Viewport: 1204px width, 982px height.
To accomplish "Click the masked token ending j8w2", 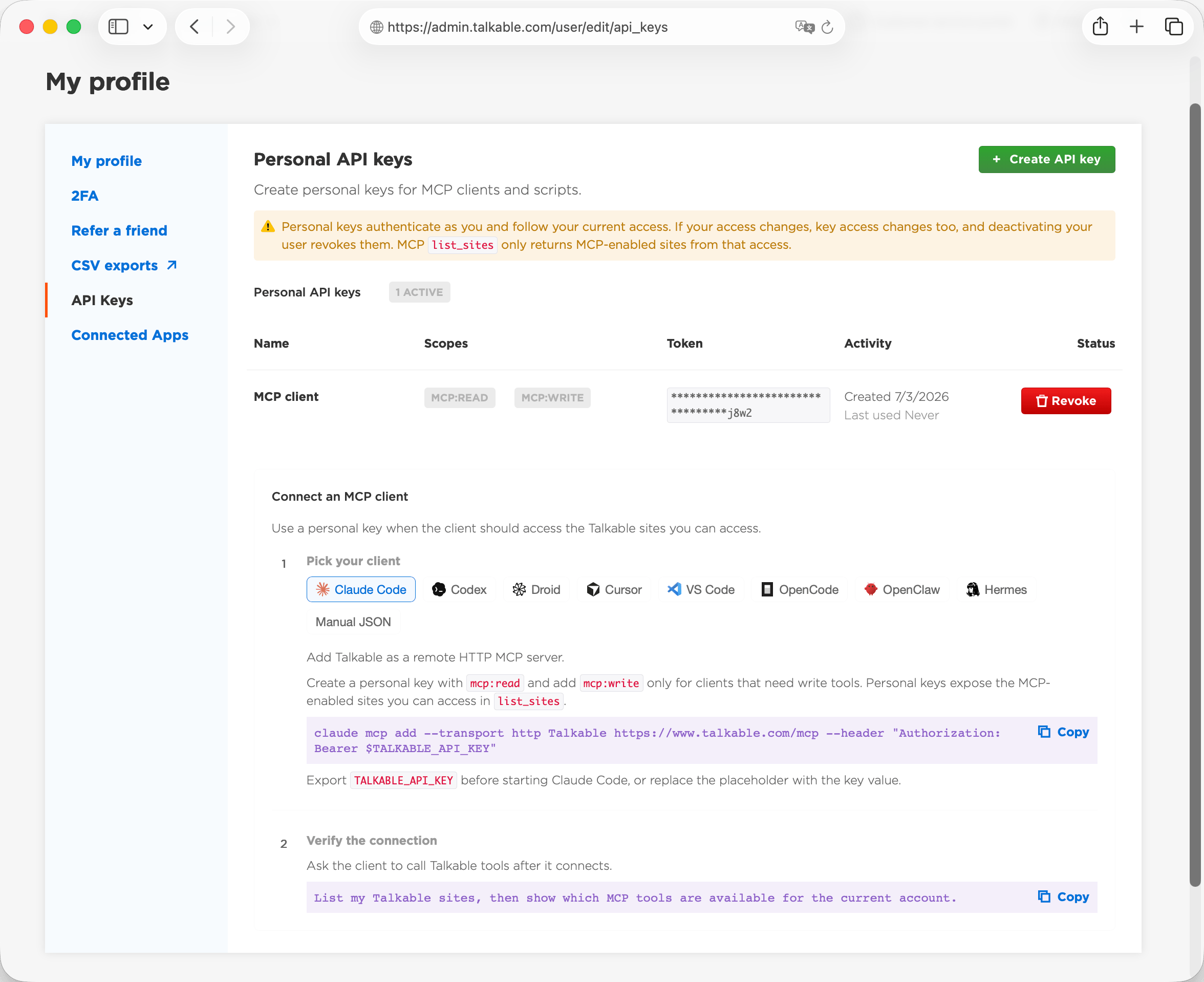I will point(747,404).
